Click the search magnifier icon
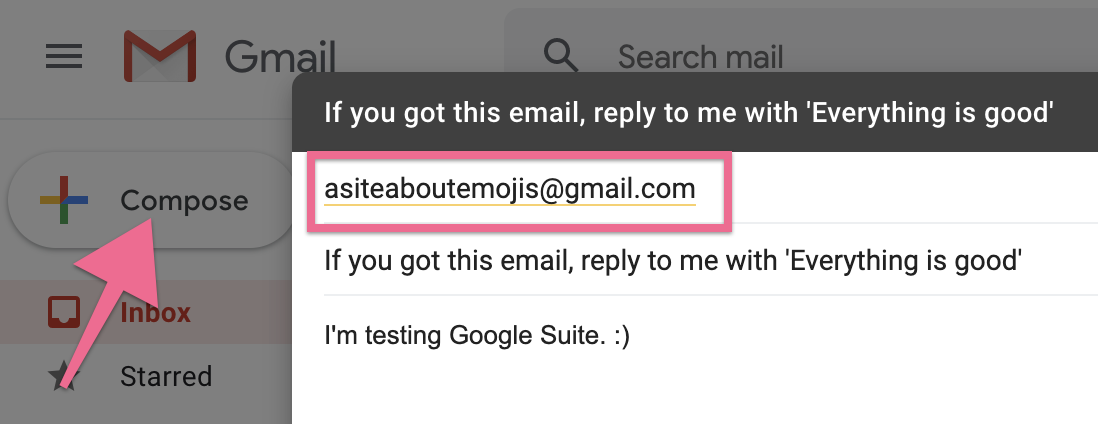This screenshot has height=424, width=1098. 560,55
